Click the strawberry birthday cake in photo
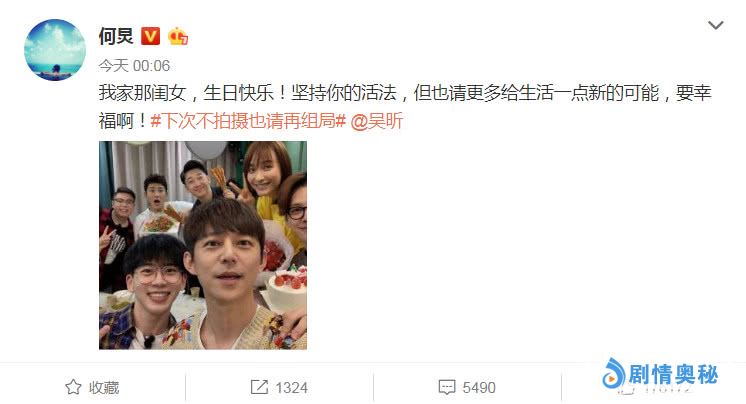Screen dimensions: 746x404 pos(286,289)
